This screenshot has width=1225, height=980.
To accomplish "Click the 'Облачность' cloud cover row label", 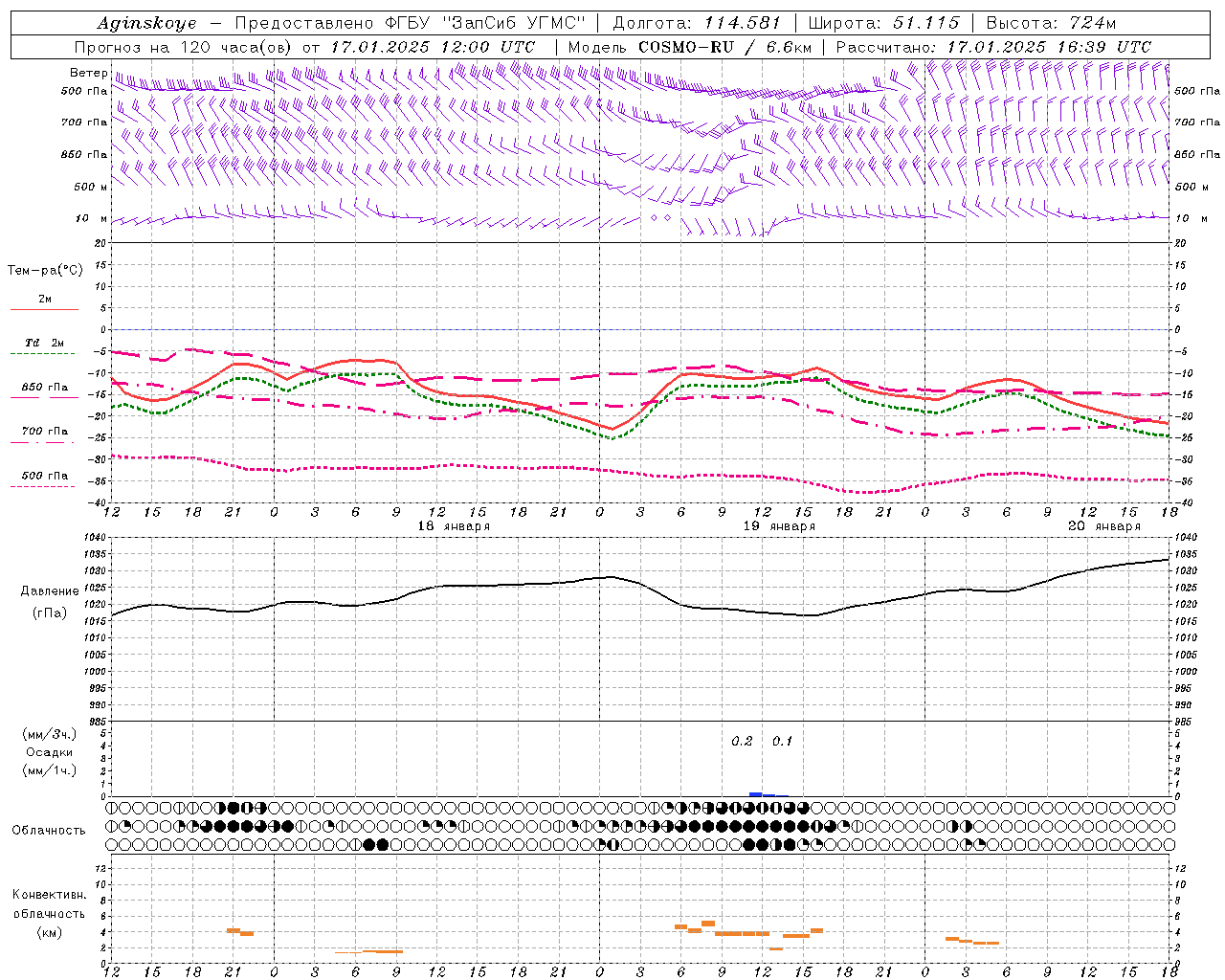I will (x=49, y=831).
